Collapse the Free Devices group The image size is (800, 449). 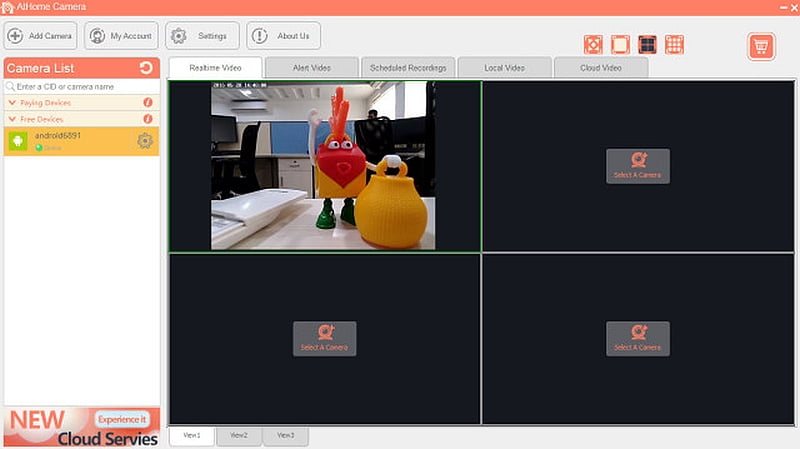(12, 119)
